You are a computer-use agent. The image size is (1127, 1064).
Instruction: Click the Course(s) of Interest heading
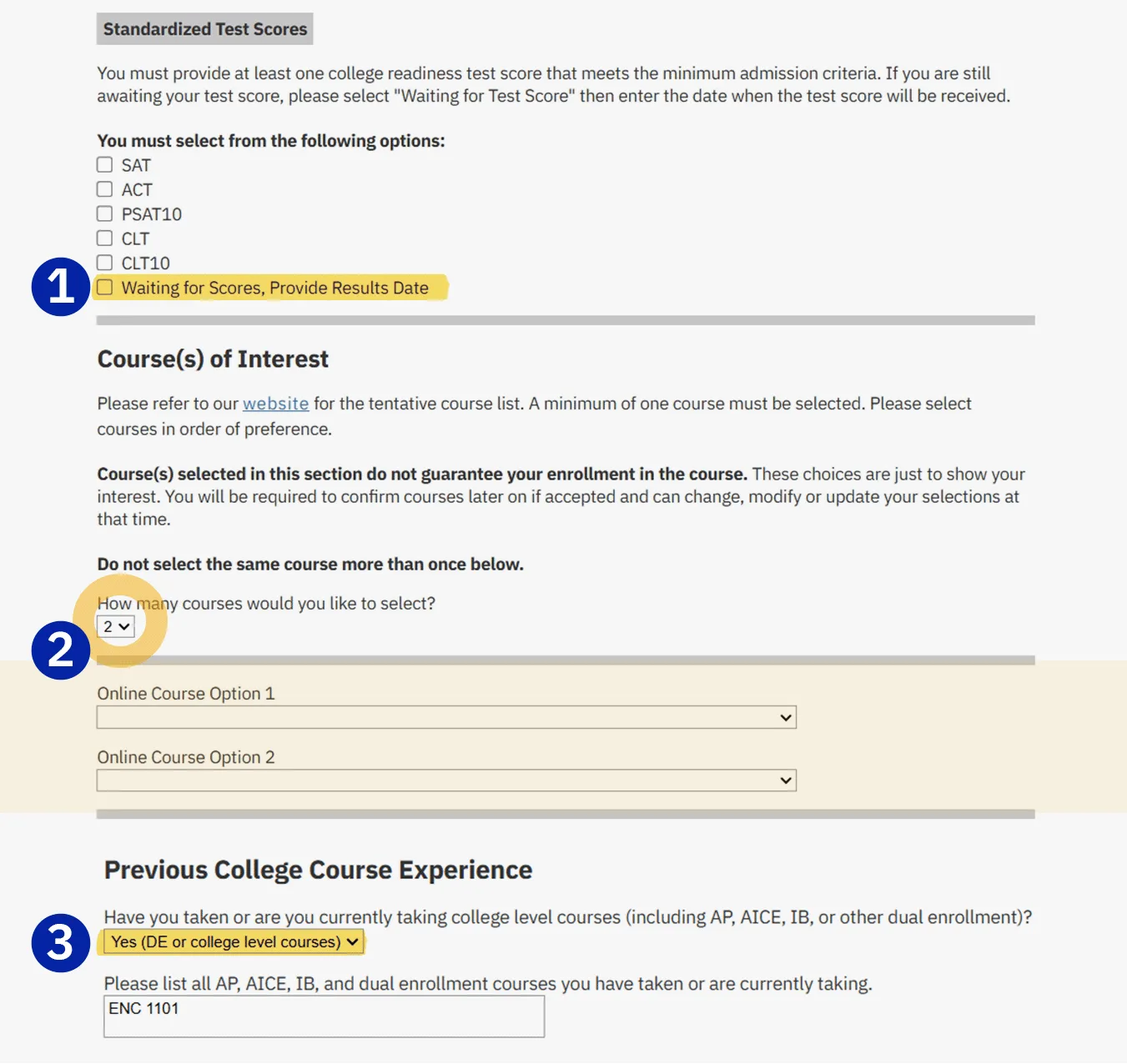pyautogui.click(x=213, y=359)
